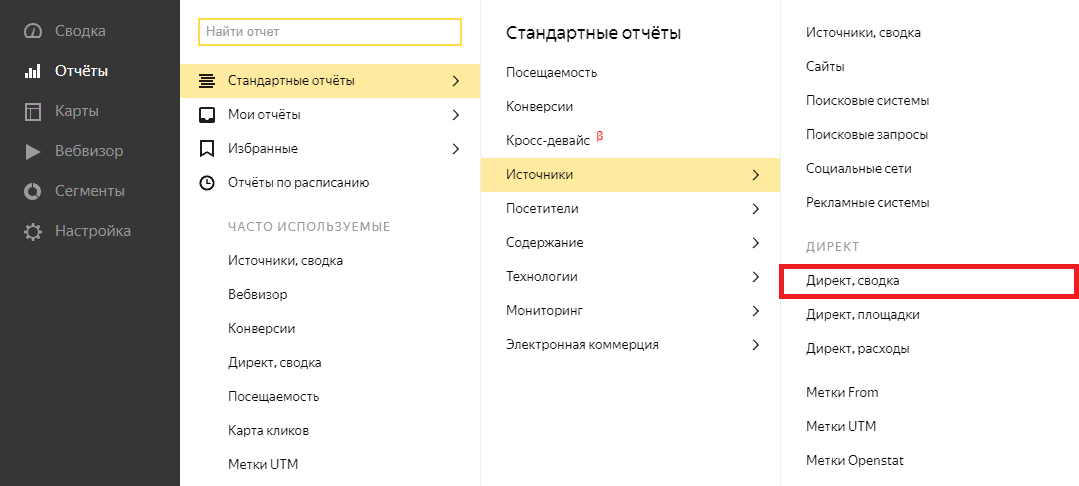
Task: Select Отчёты in the sidebar
Action: point(81,72)
